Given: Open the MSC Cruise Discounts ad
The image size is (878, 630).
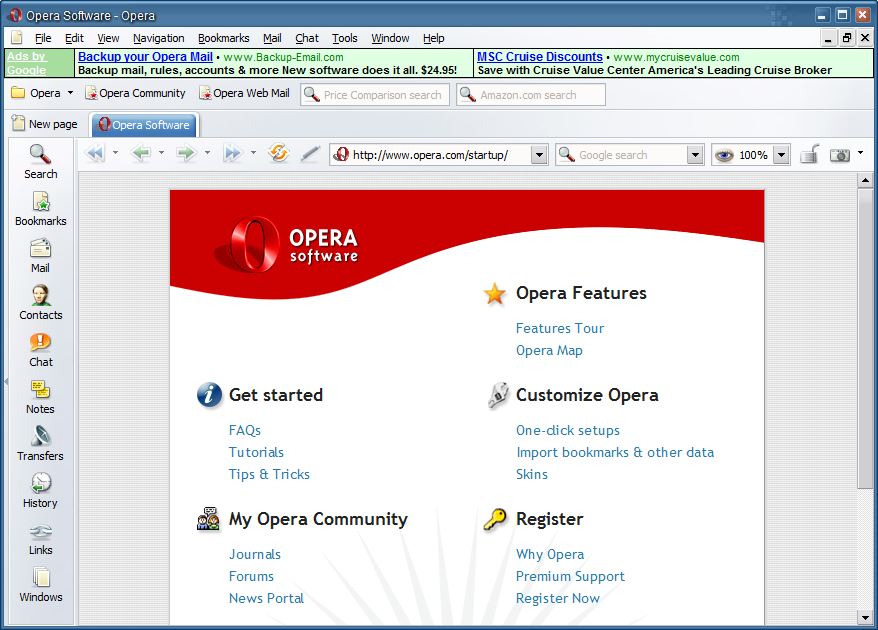Looking at the screenshot, I should click(x=540, y=57).
